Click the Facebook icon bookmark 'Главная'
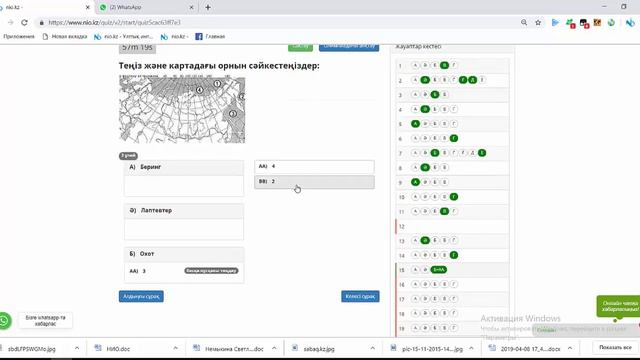Screen dimensions: 640x360 [199, 37]
